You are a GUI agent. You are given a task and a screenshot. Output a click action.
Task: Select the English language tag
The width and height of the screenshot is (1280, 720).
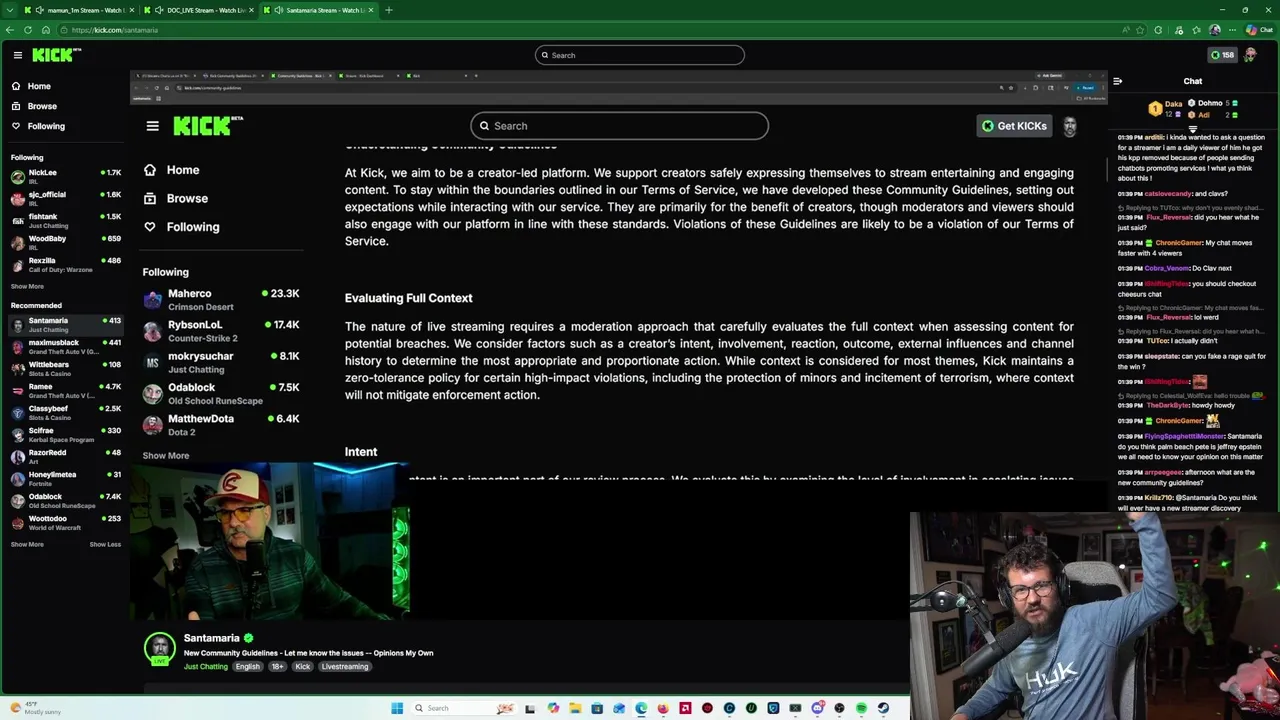point(247,666)
